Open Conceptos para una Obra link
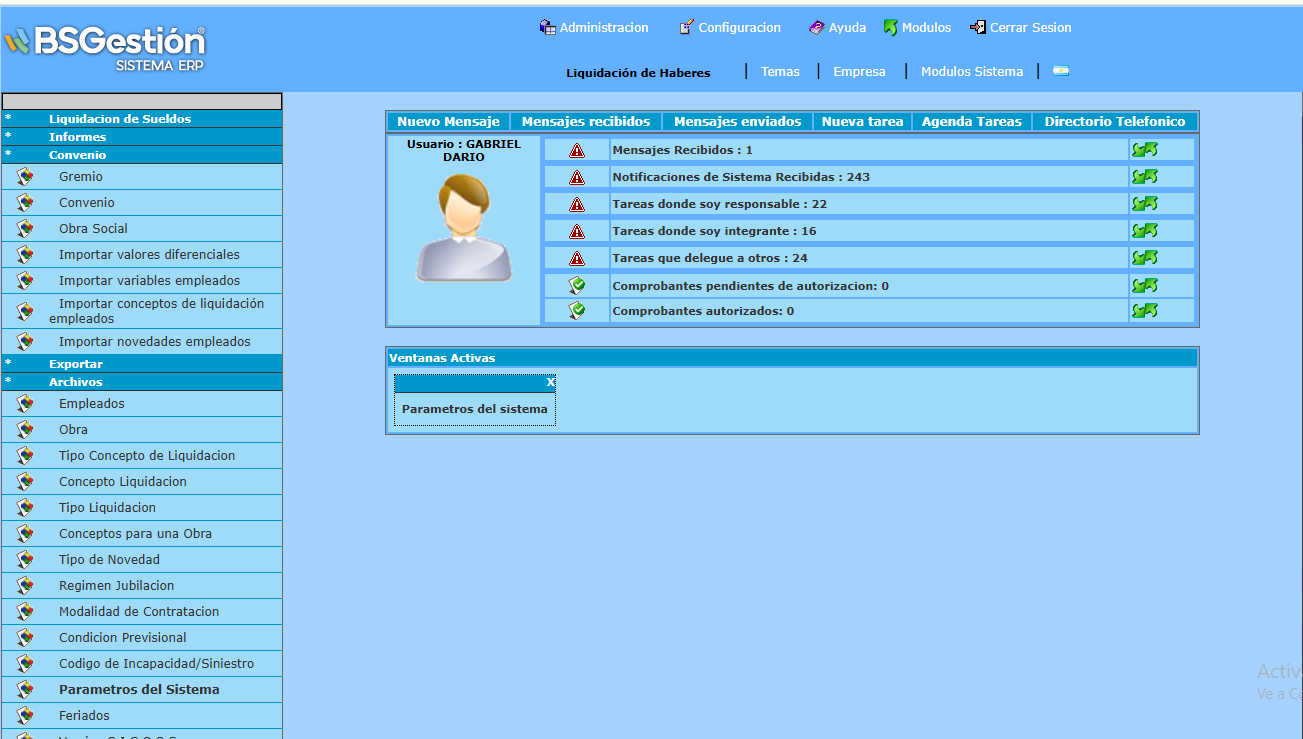The height and width of the screenshot is (739, 1303). pos(135,533)
